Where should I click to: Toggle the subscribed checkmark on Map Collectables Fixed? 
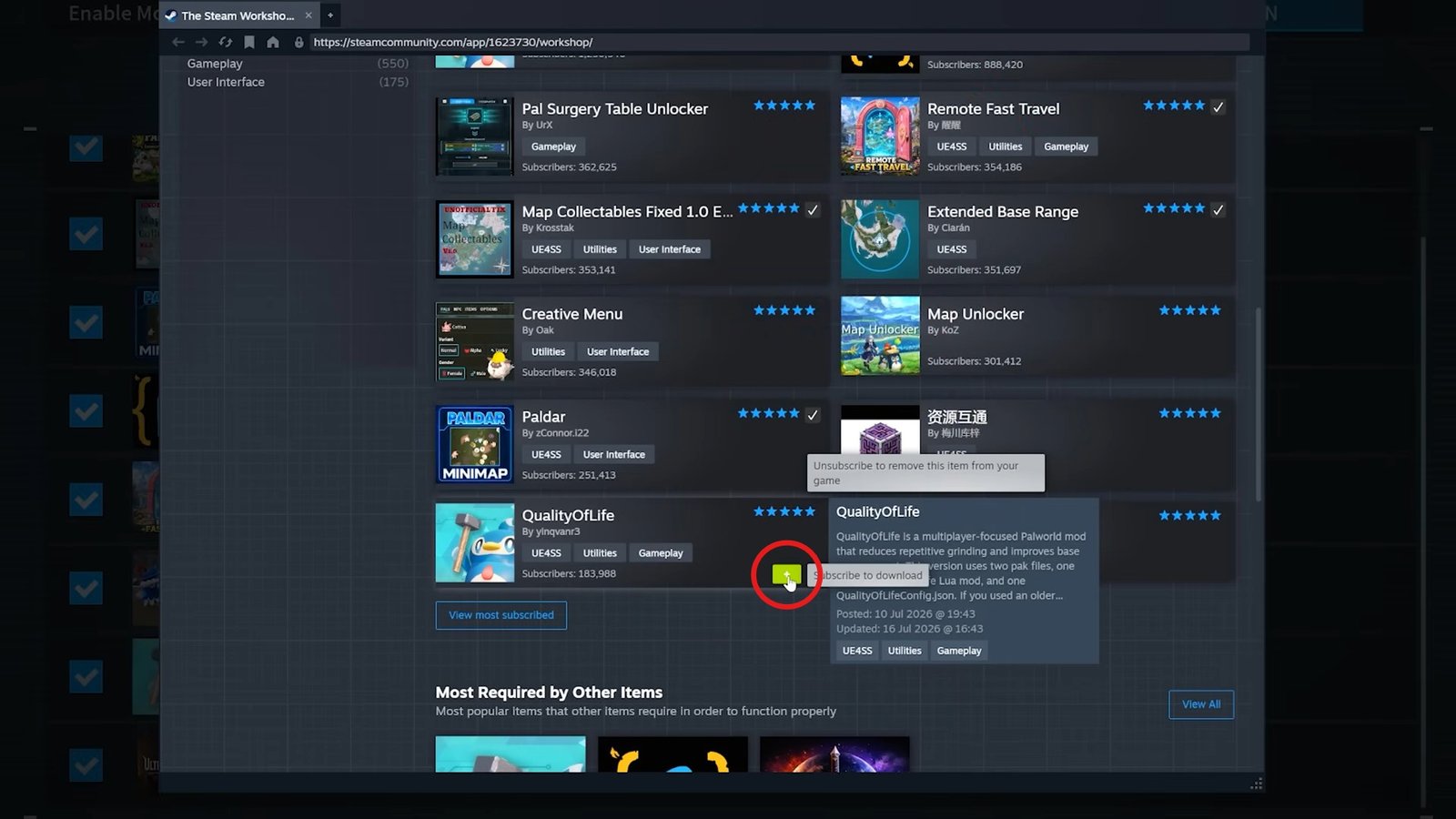[813, 210]
